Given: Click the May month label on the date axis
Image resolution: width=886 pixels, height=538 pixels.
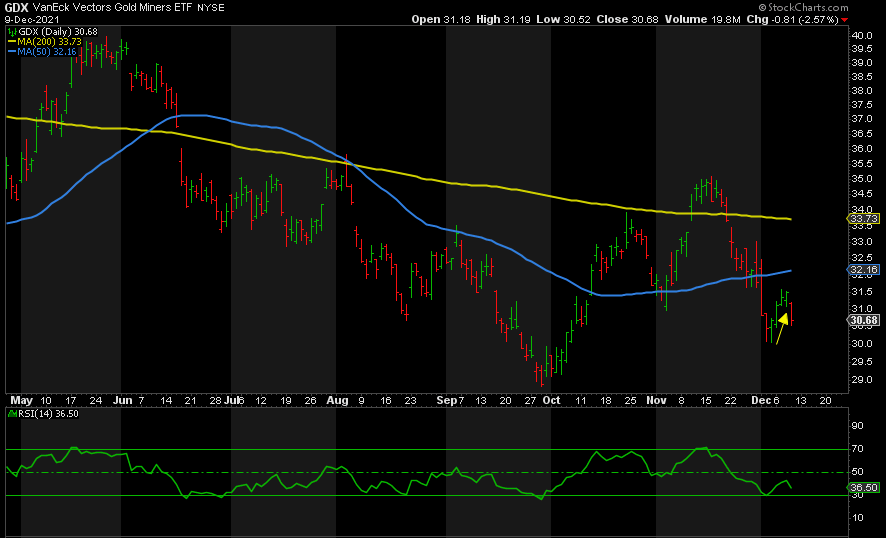Looking at the screenshot, I should 21,400.
